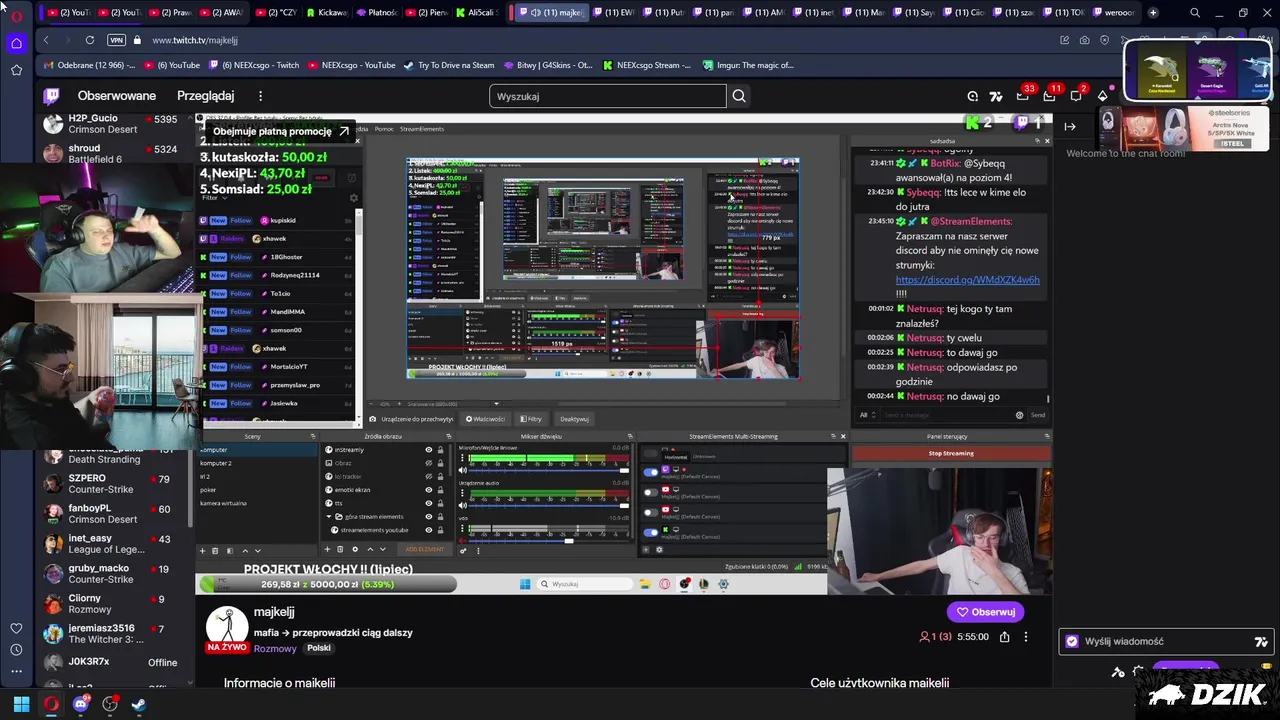Toggle visibility eye of emotki ekran source
This screenshot has width=1280, height=720.
(429, 490)
